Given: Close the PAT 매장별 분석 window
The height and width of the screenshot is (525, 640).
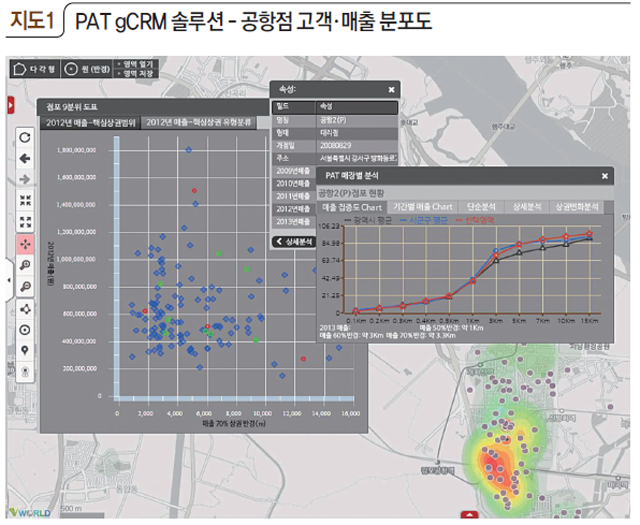Looking at the screenshot, I should (604, 176).
